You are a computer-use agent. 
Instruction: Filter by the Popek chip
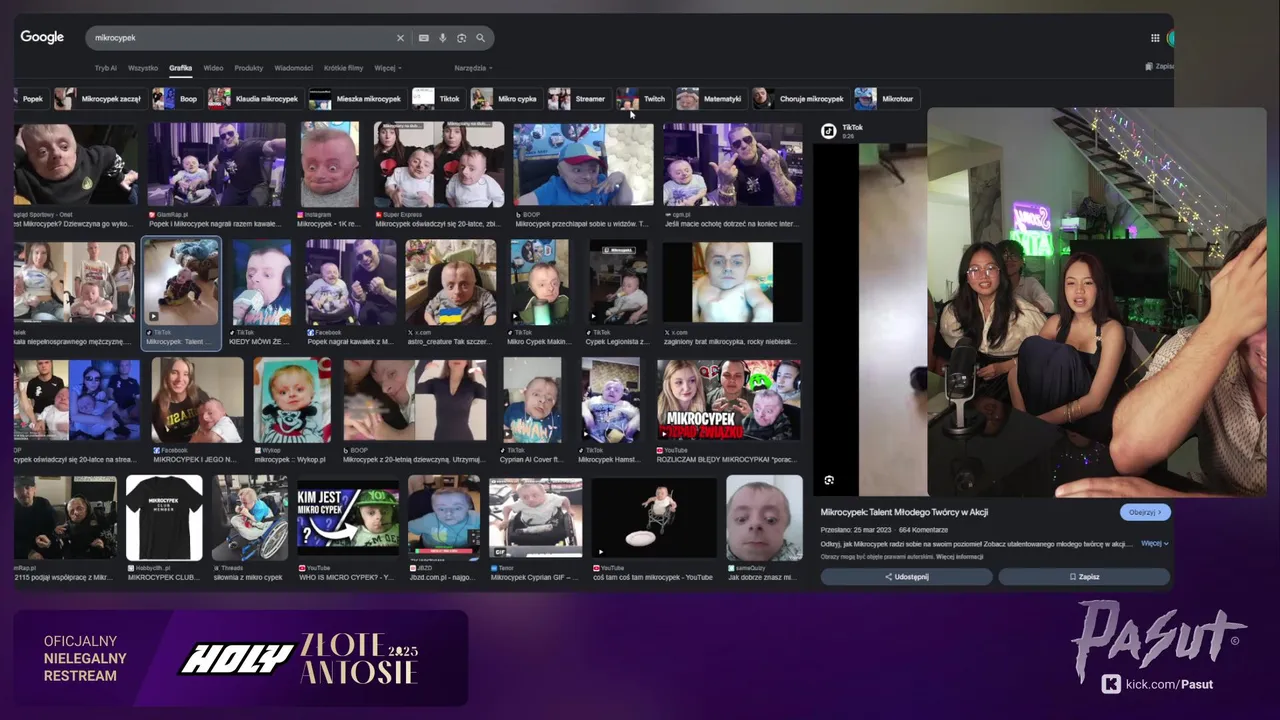pyautogui.click(x=29, y=99)
